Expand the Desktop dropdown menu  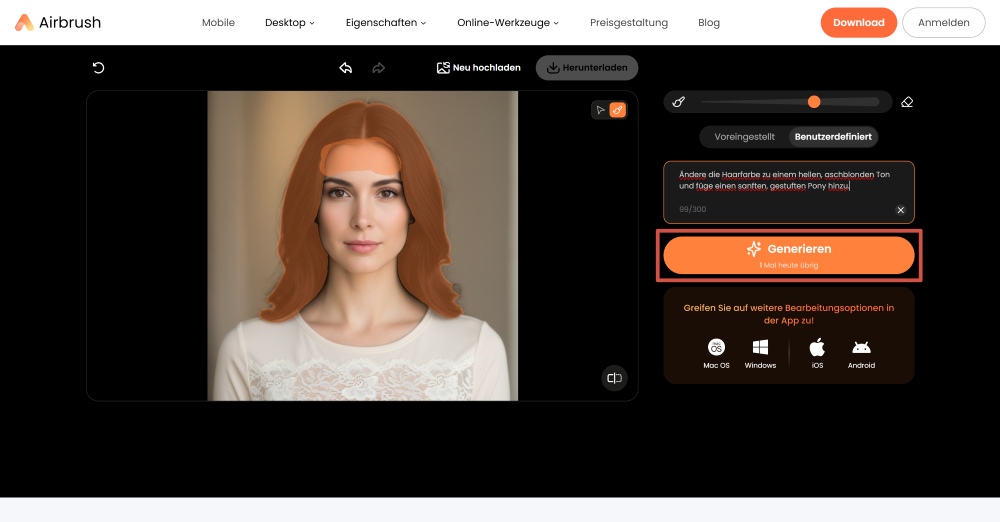pos(290,22)
